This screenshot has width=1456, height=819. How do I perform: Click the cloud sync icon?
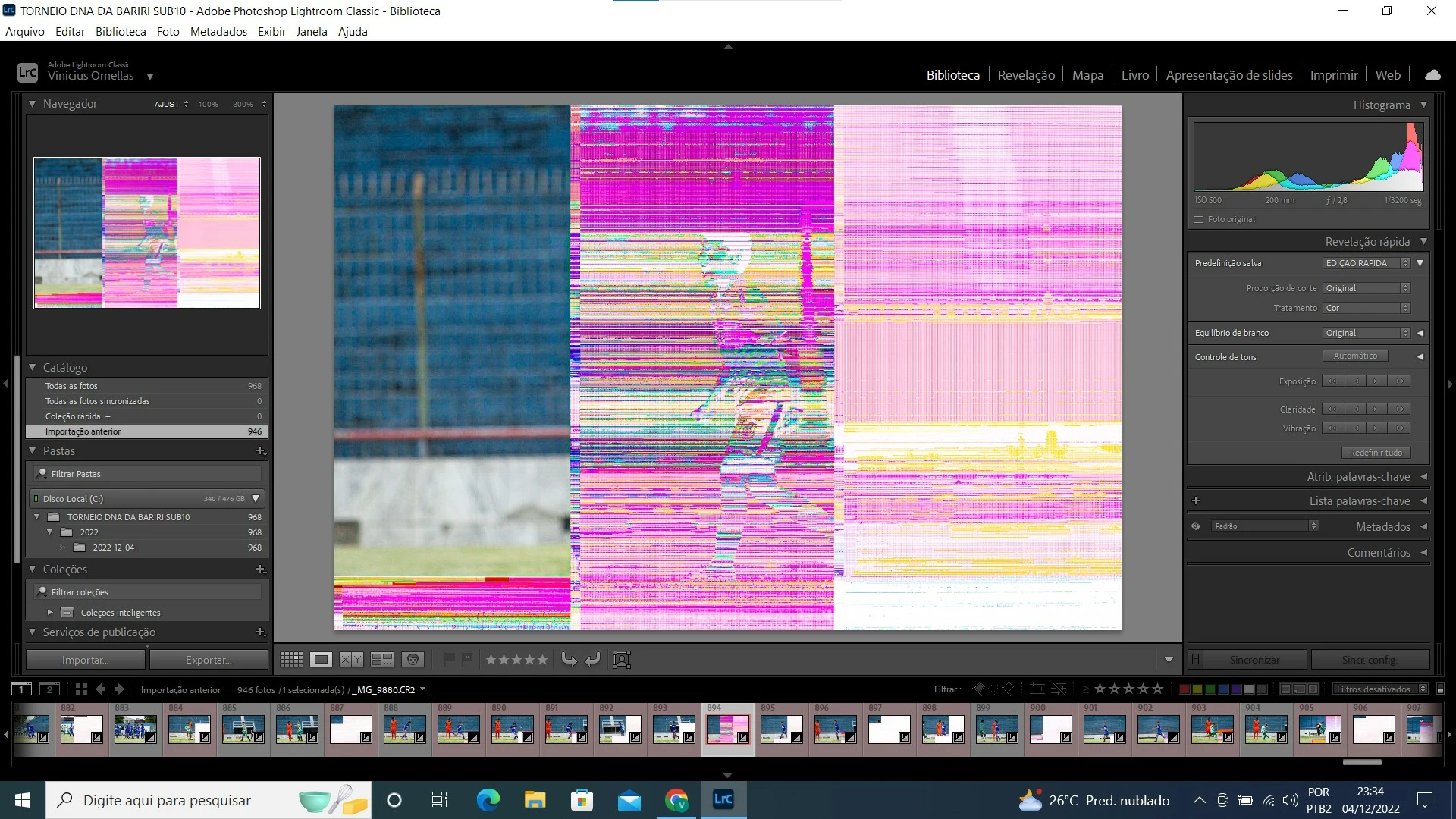click(x=1432, y=75)
